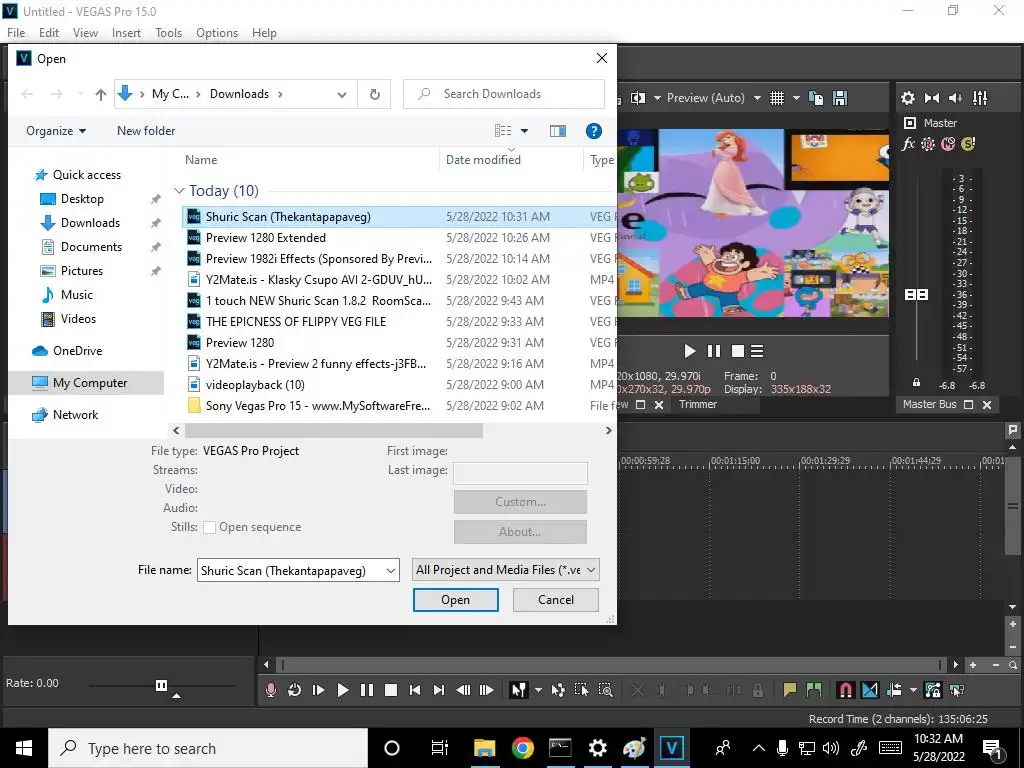Viewport: 1024px width, 768px height.
Task: Click Play in the timeline transport bar
Action: coord(343,690)
